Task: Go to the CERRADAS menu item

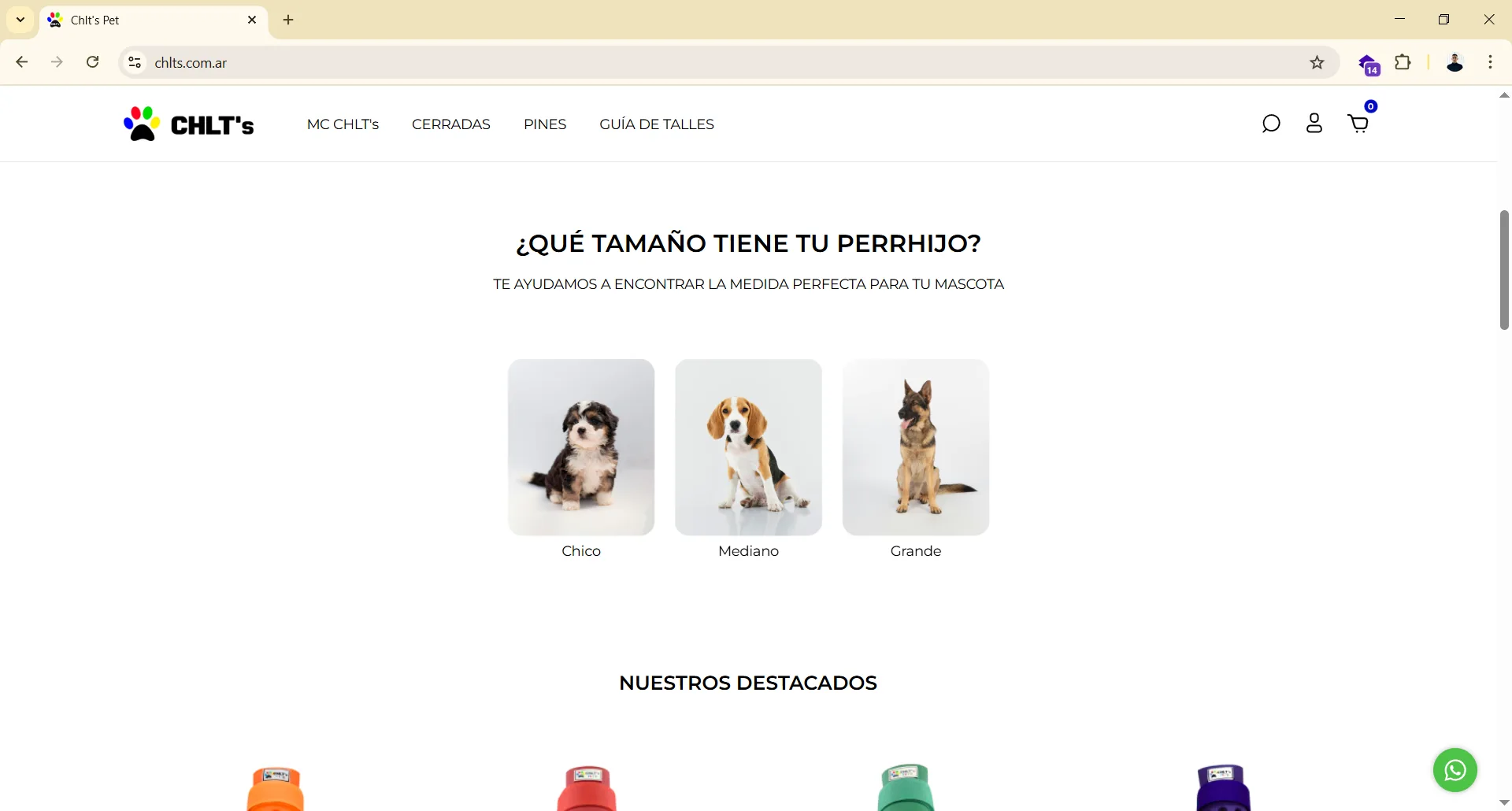Action: tap(451, 124)
